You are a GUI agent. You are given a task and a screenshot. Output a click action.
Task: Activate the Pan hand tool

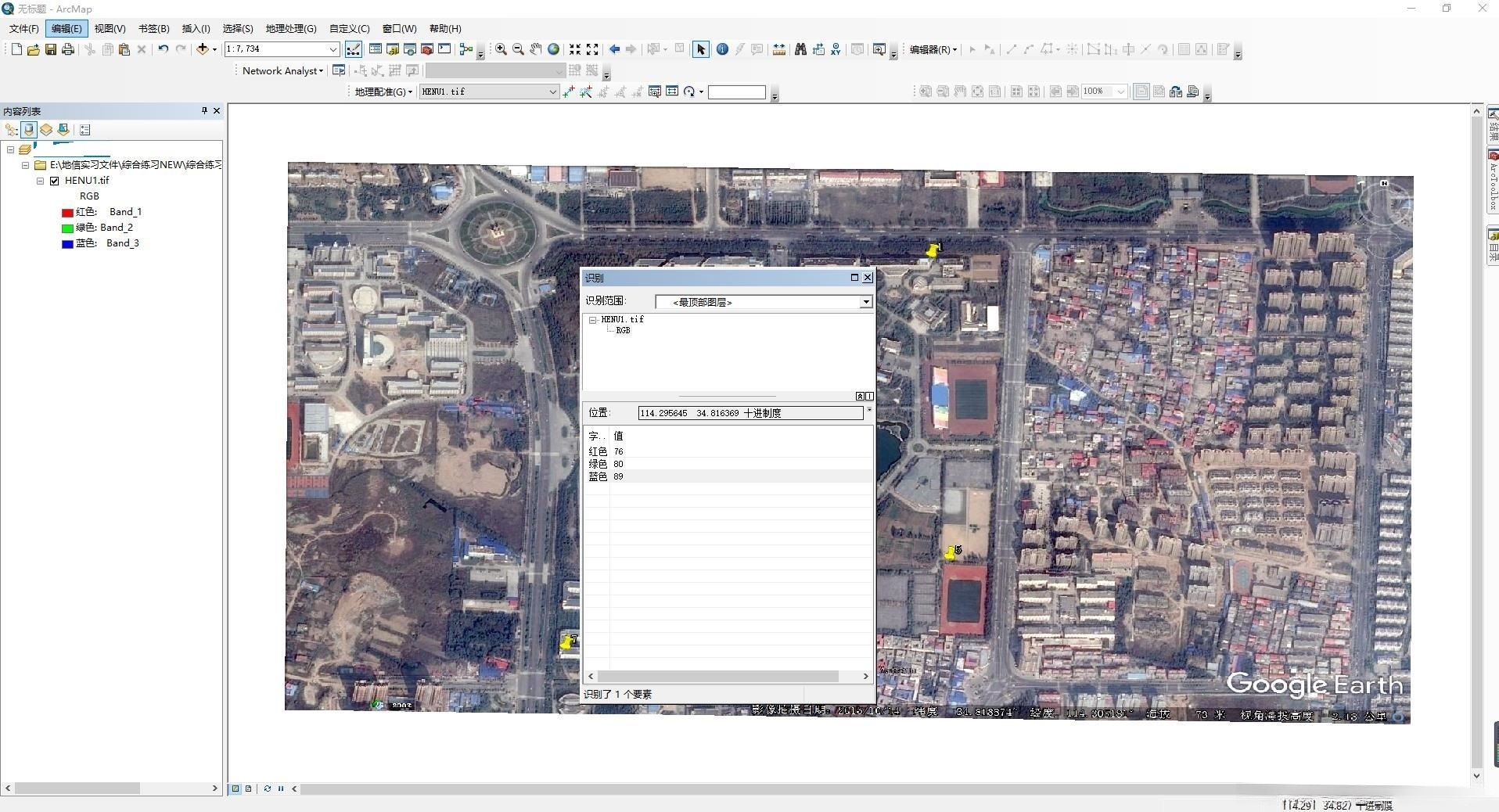point(535,49)
